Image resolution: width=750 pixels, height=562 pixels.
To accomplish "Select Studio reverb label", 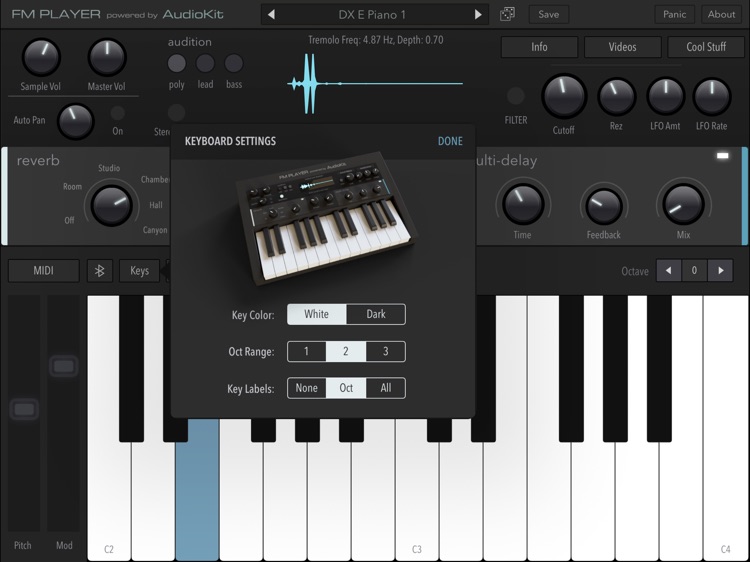I will pyautogui.click(x=109, y=168).
